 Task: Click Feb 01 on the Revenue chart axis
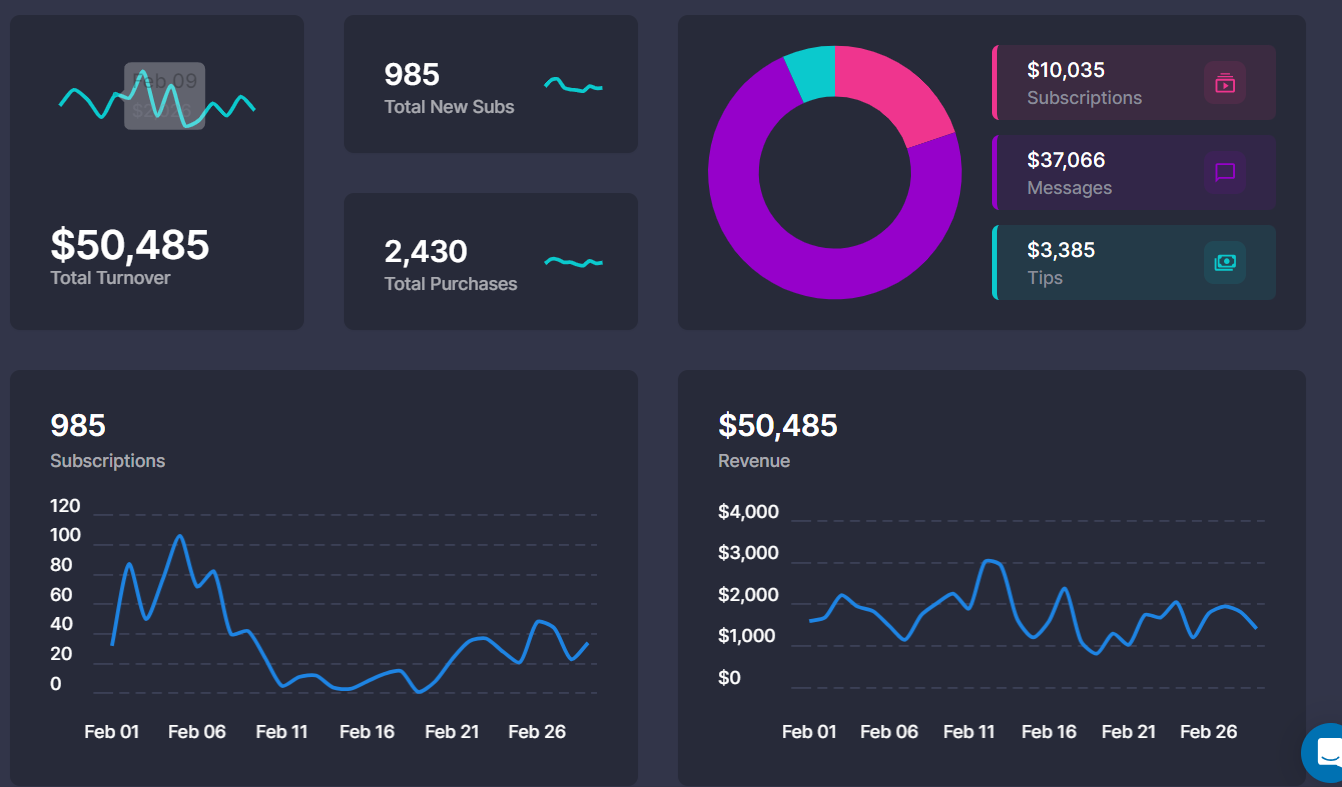pos(809,732)
